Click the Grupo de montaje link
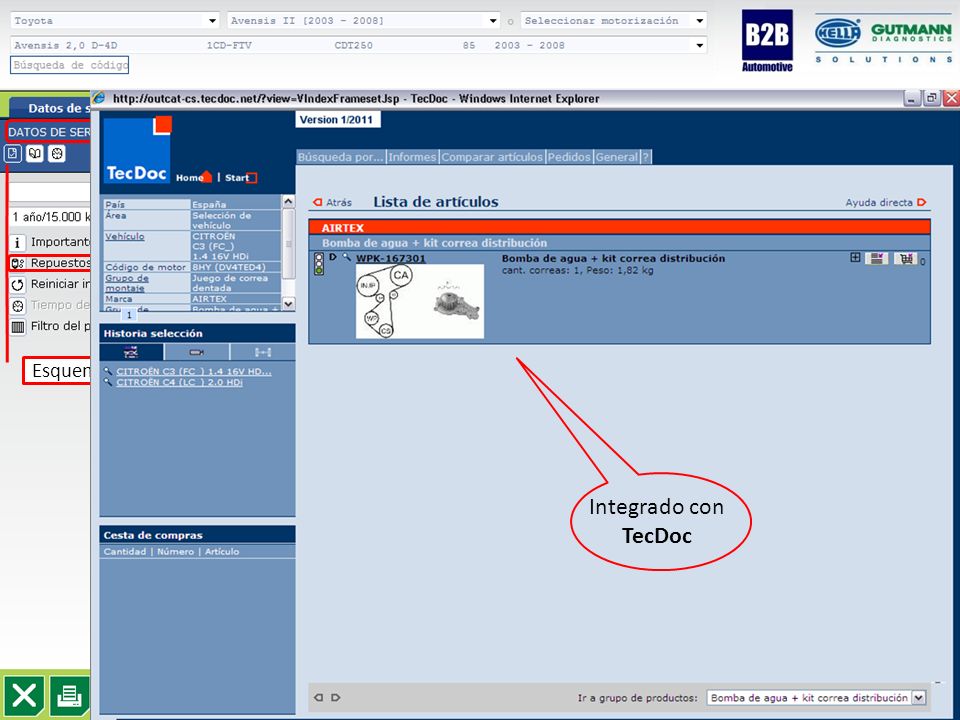Image resolution: width=960 pixels, height=720 pixels. tap(127, 283)
